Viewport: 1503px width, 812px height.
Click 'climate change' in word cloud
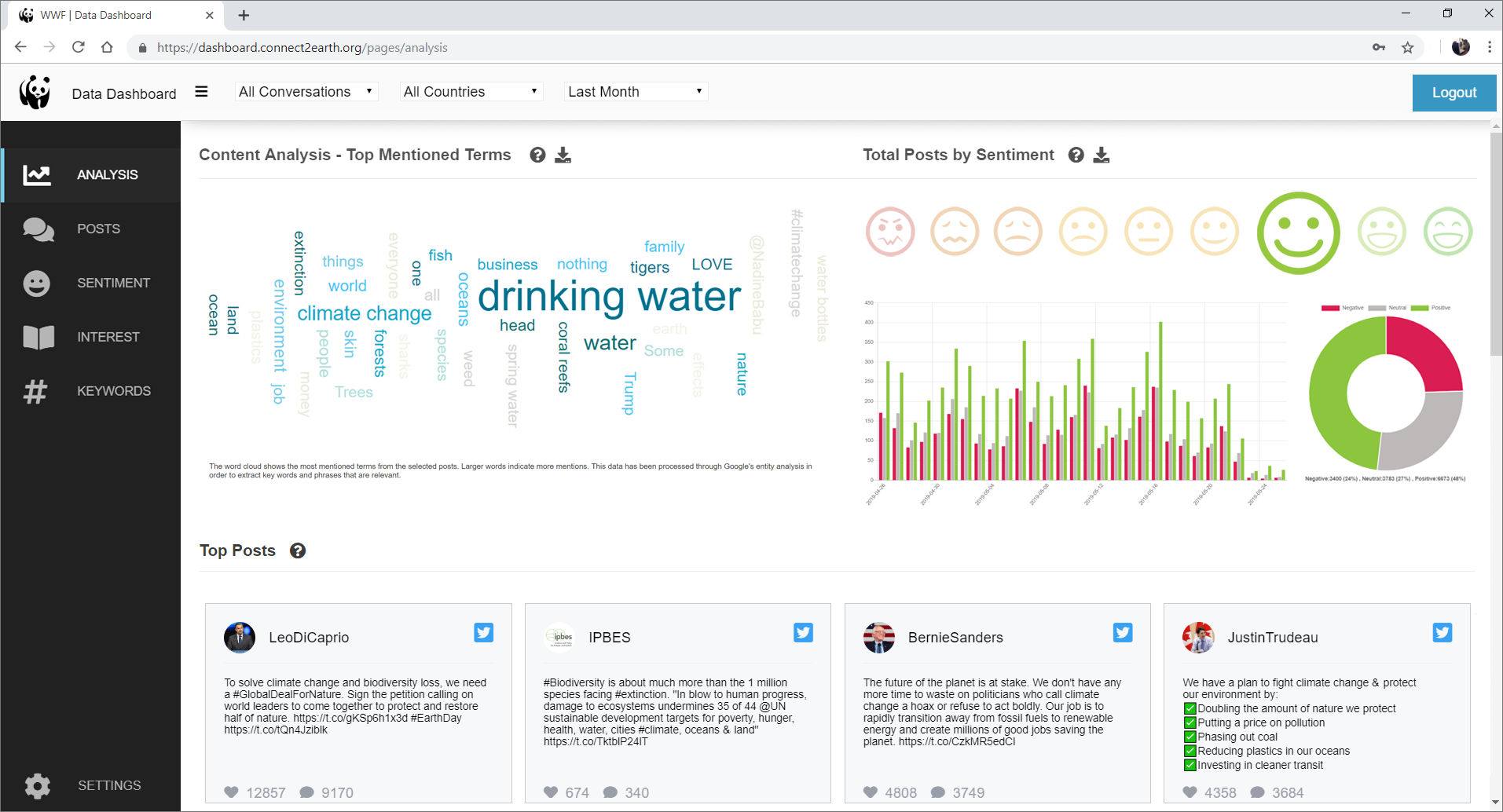tap(365, 313)
